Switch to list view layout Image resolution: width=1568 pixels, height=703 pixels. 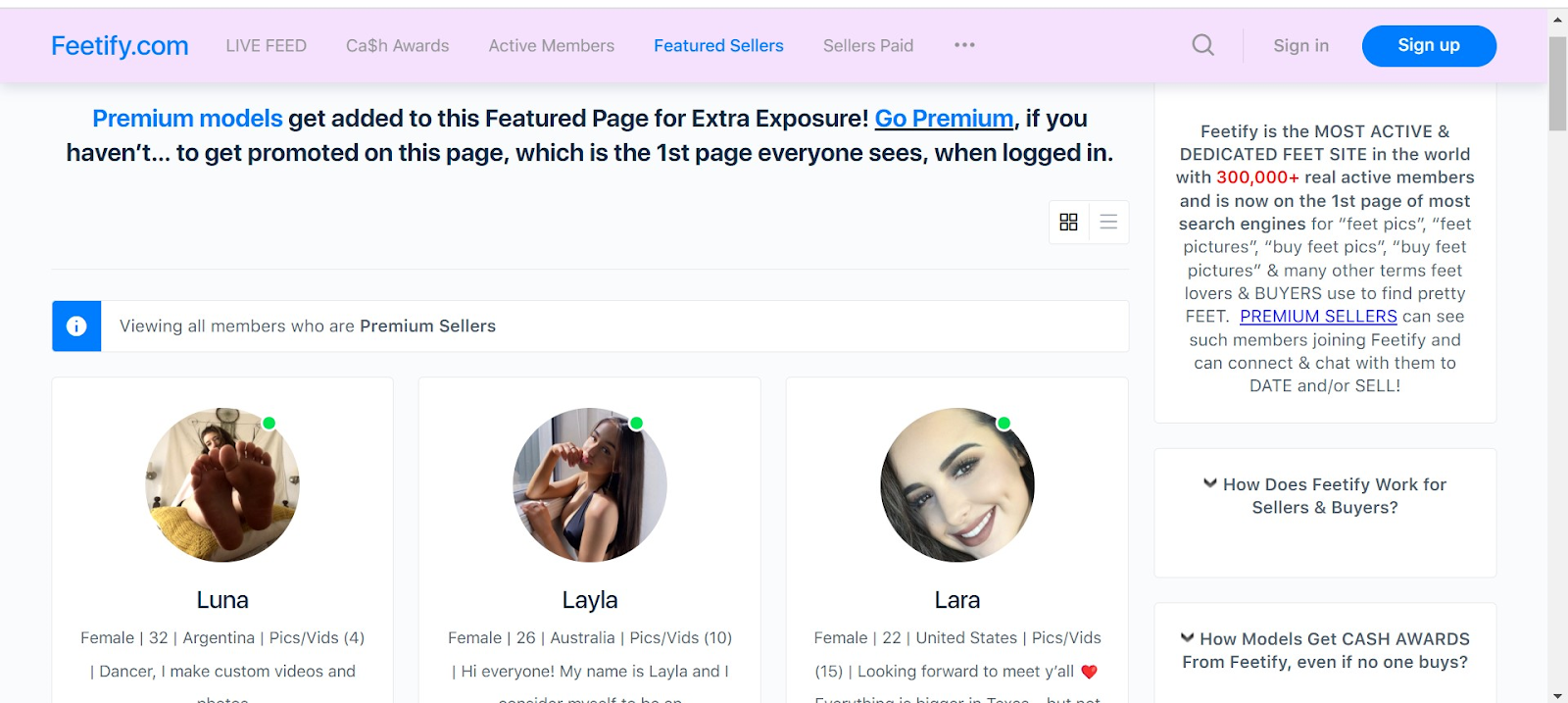[x=1108, y=223]
